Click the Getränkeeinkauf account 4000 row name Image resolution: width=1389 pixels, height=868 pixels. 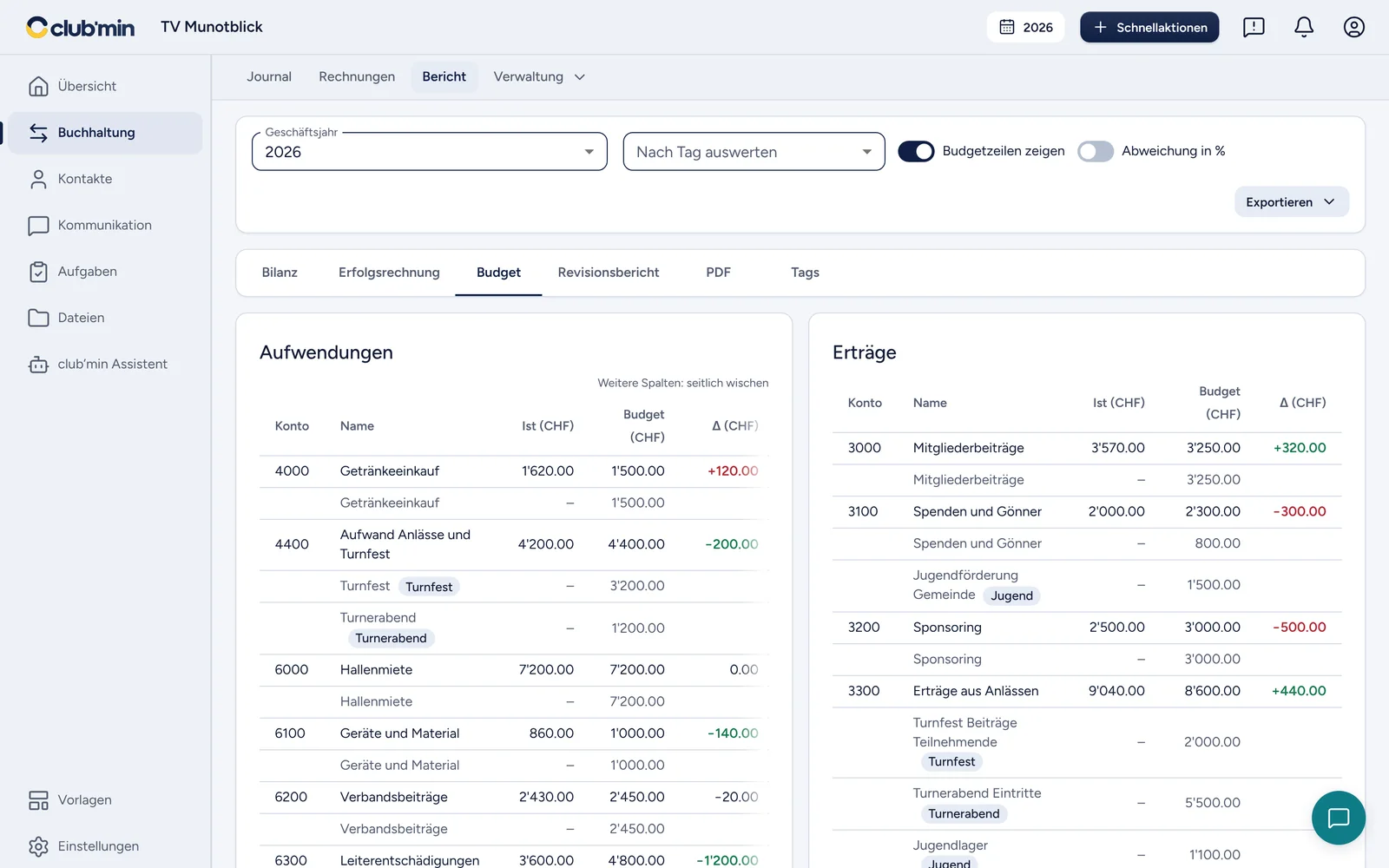390,471
